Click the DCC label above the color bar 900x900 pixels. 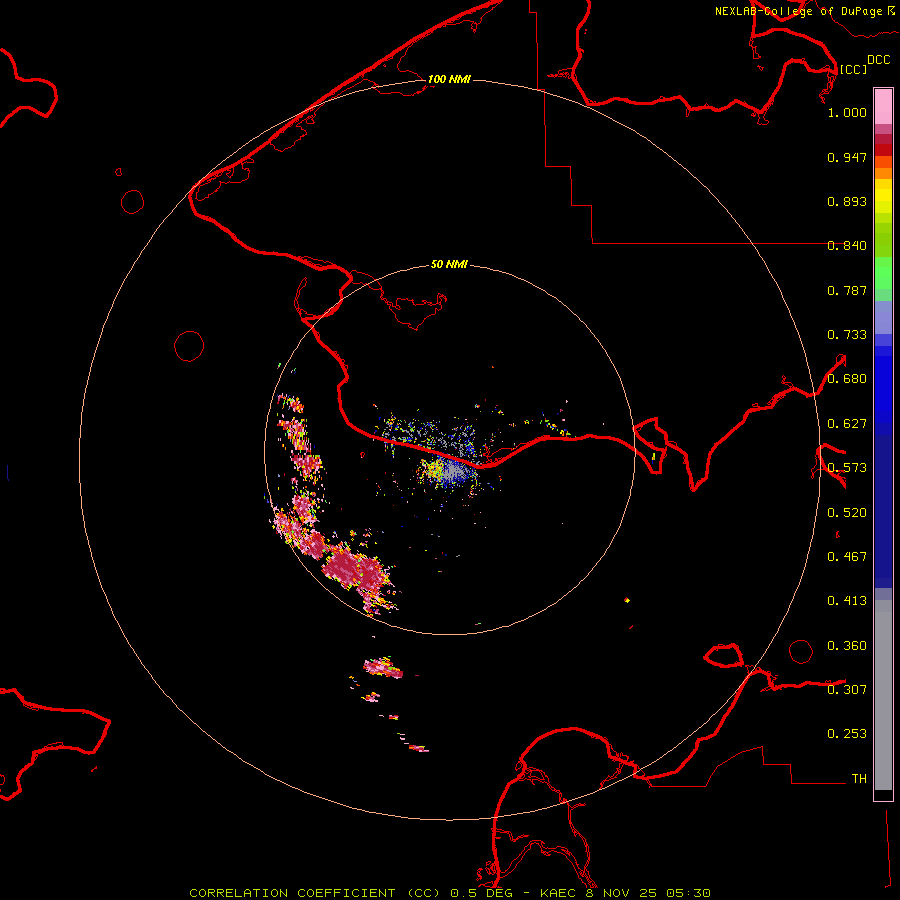point(878,60)
